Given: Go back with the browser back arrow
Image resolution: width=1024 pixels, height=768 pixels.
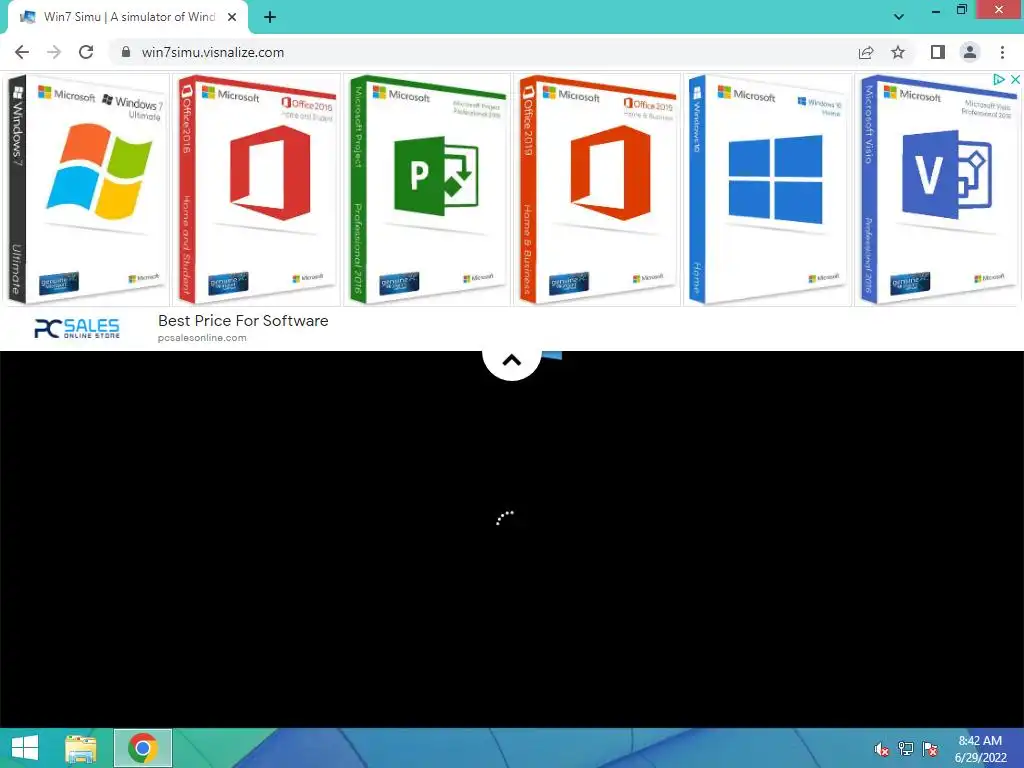Looking at the screenshot, I should coord(22,52).
